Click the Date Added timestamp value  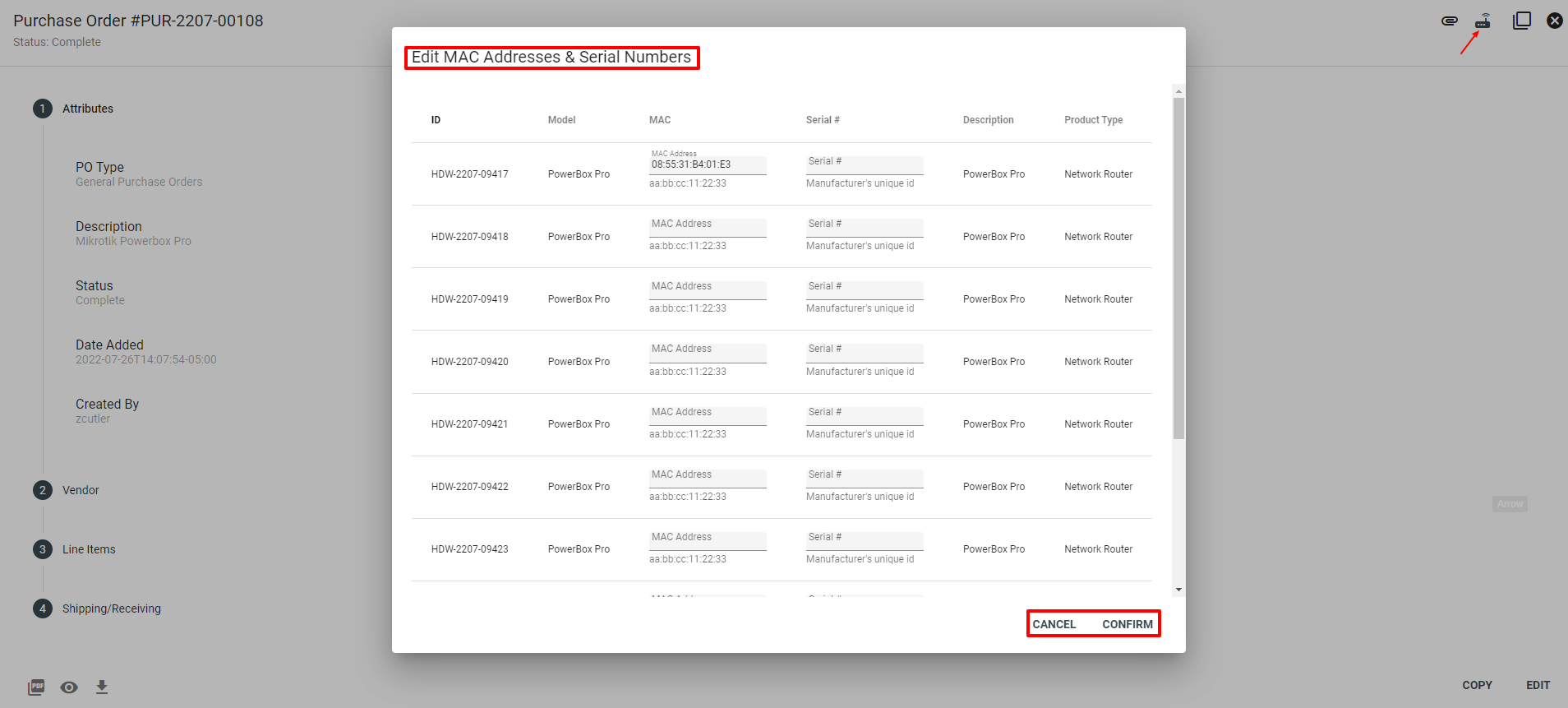pos(146,359)
